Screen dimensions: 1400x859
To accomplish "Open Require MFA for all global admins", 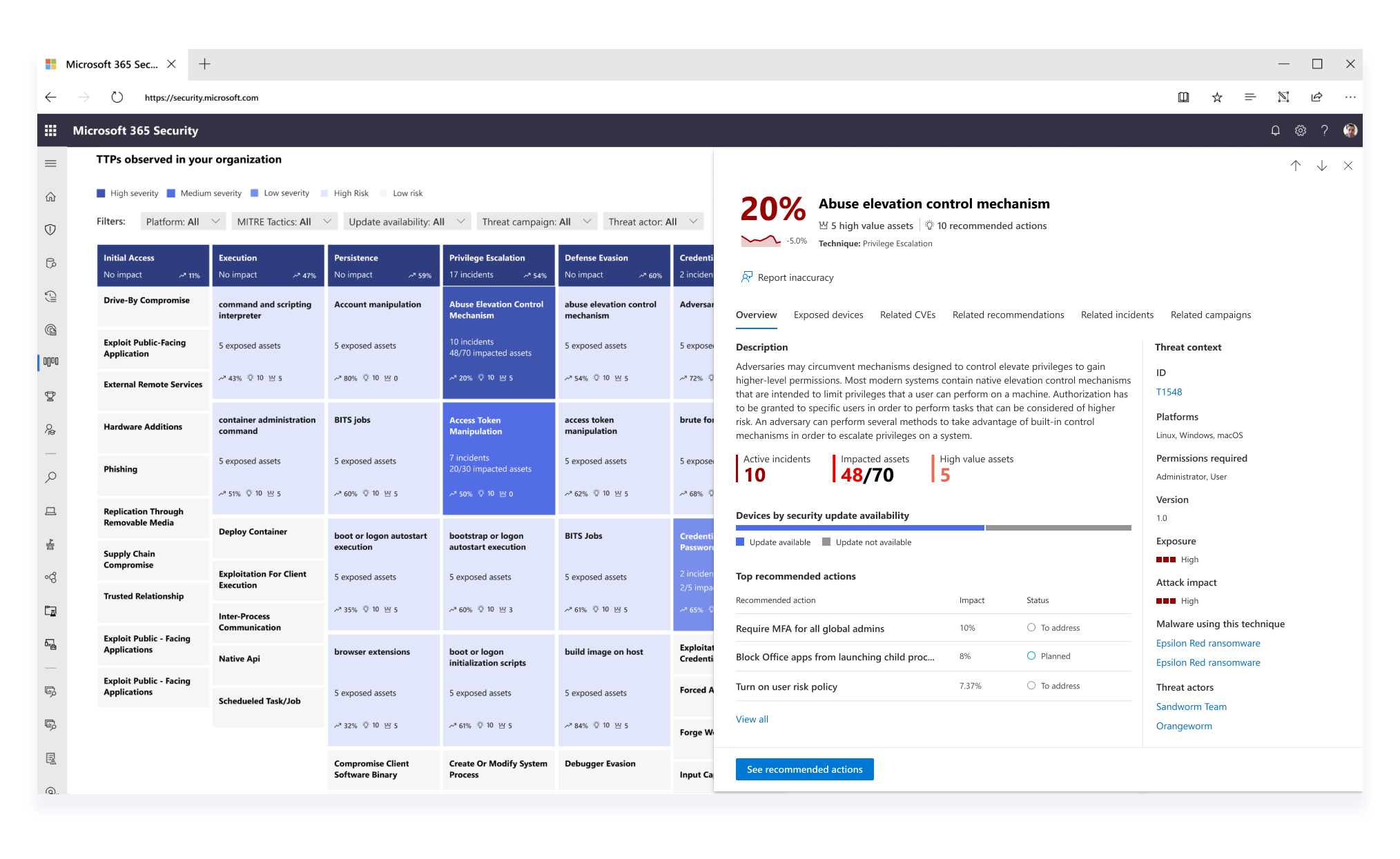I will click(810, 629).
